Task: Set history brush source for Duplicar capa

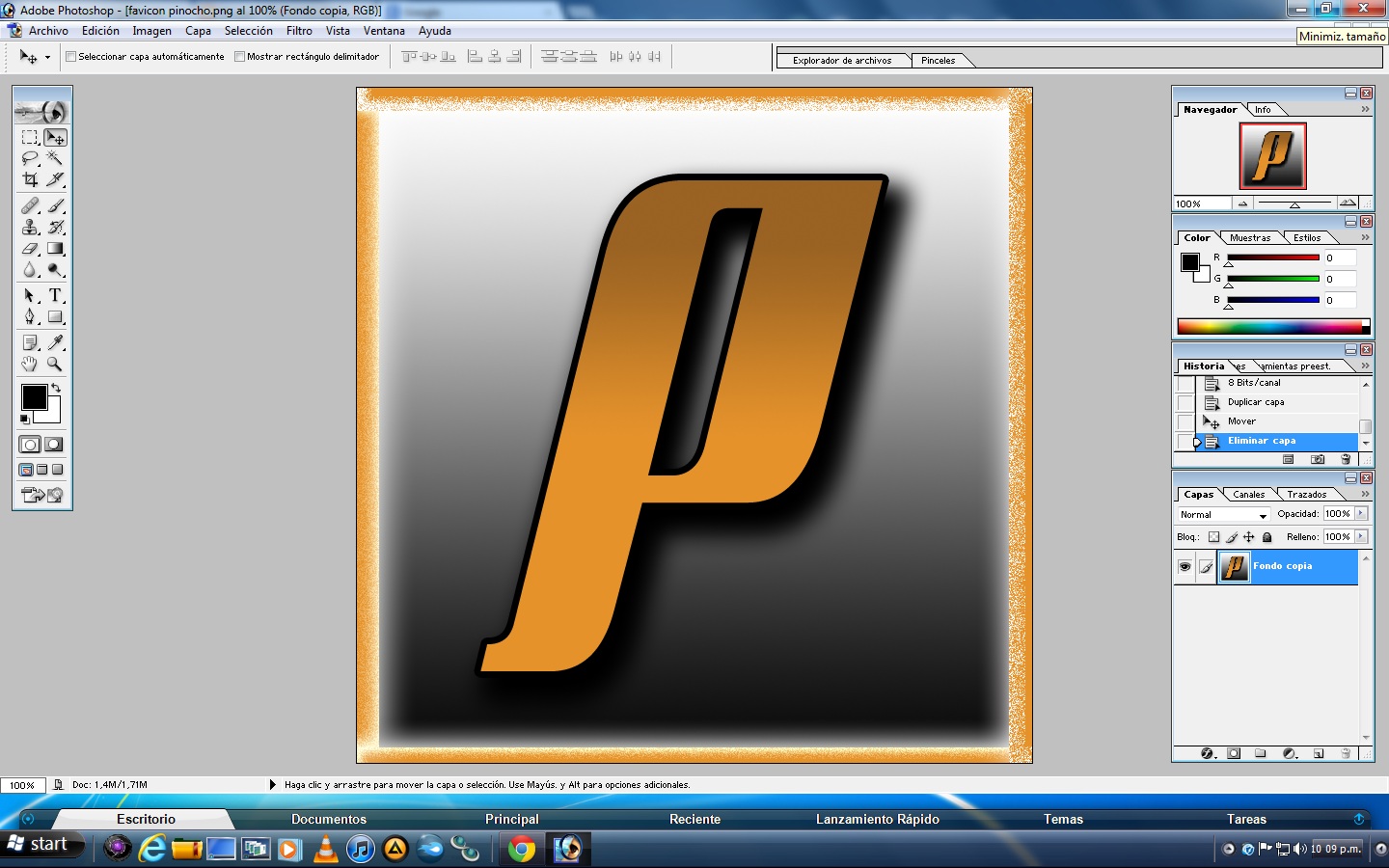Action: [x=1185, y=402]
